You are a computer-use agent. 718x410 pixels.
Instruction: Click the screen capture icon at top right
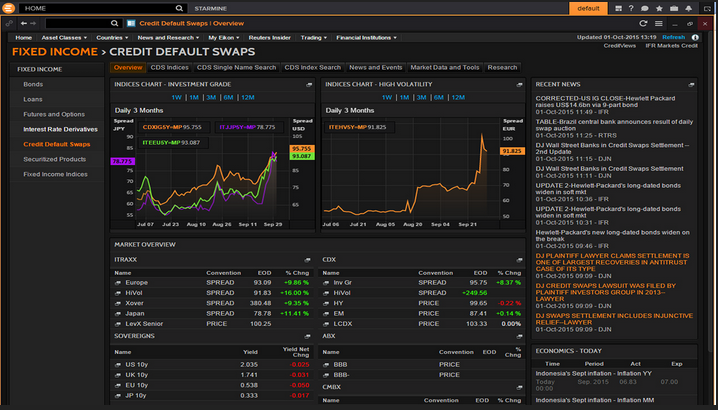[707, 8]
